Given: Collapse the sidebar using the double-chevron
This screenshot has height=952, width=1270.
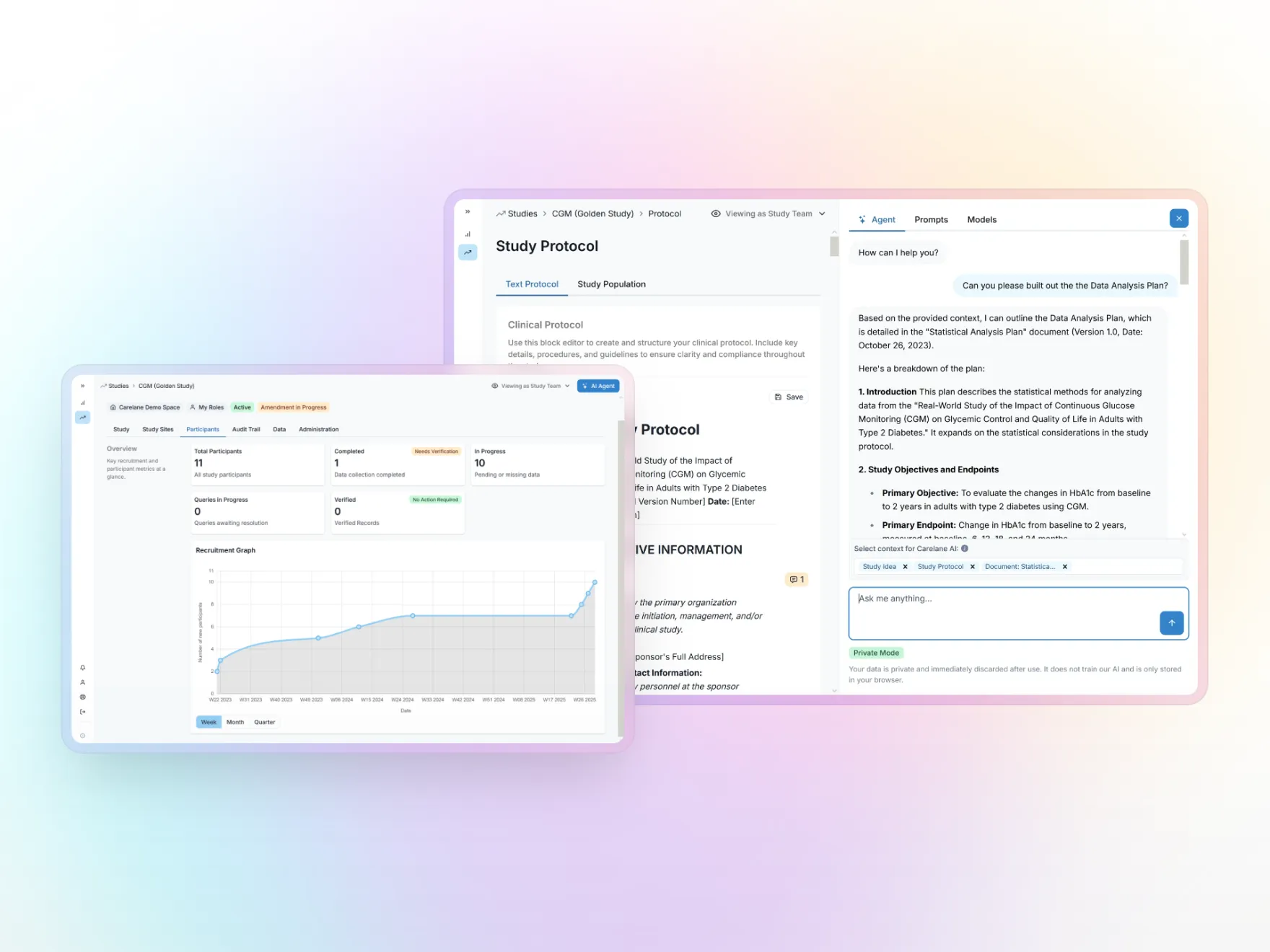Looking at the screenshot, I should (468, 211).
